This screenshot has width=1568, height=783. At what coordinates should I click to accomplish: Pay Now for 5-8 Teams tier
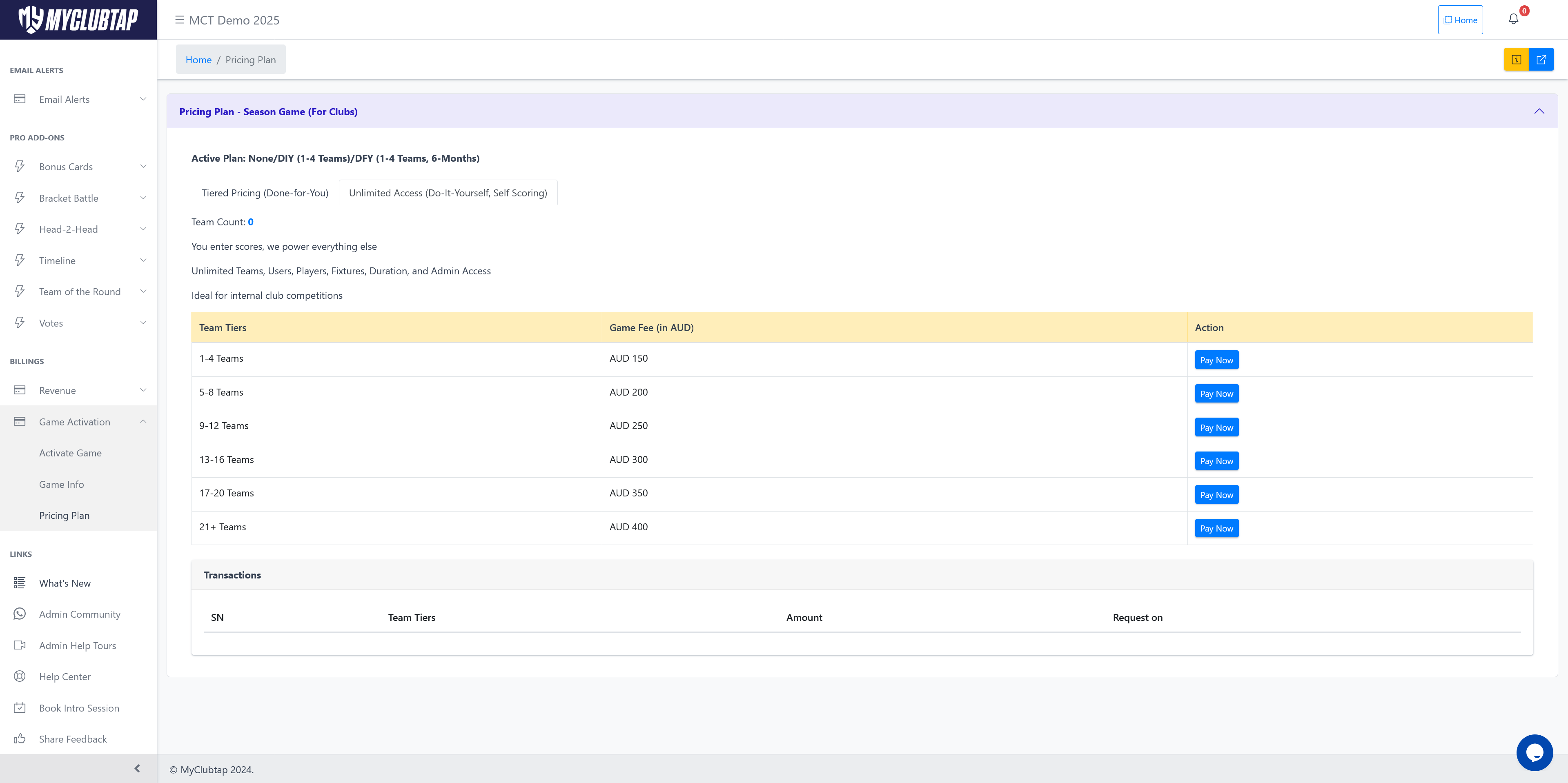pos(1216,394)
